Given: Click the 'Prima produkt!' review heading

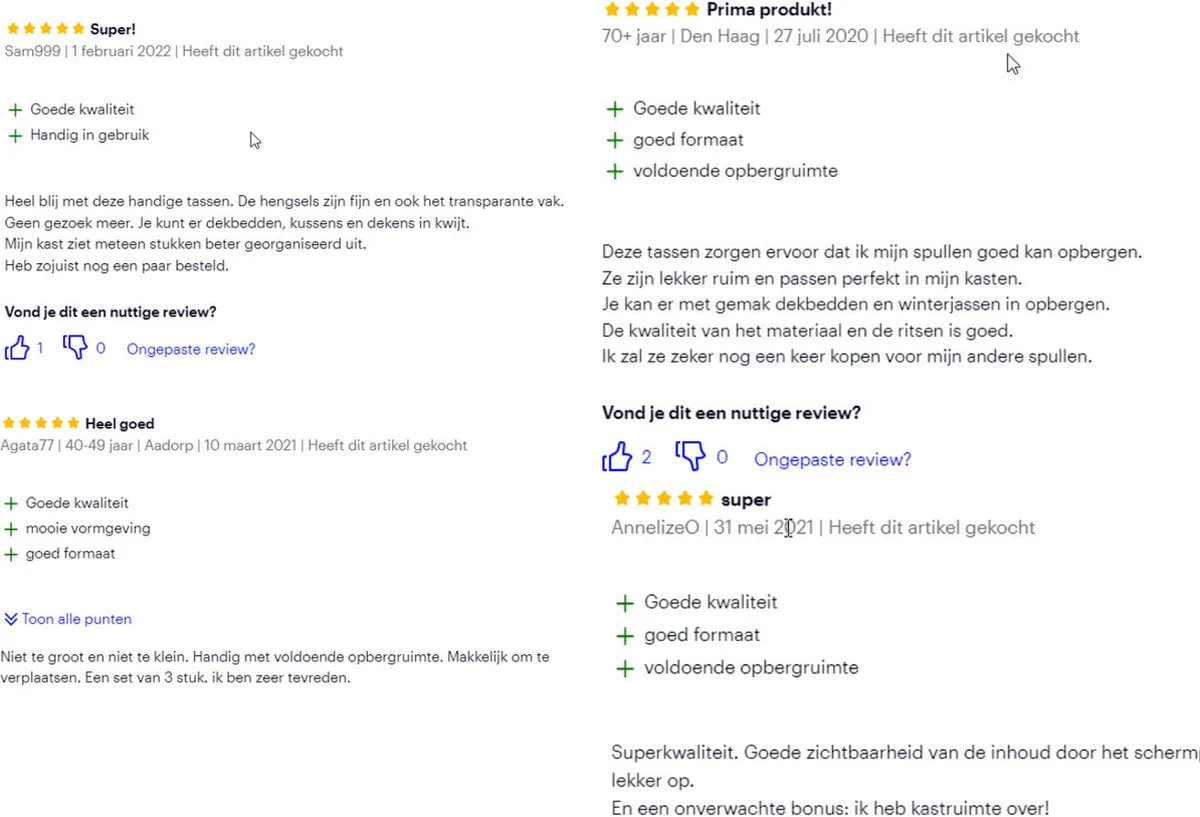Looking at the screenshot, I should point(769,10).
